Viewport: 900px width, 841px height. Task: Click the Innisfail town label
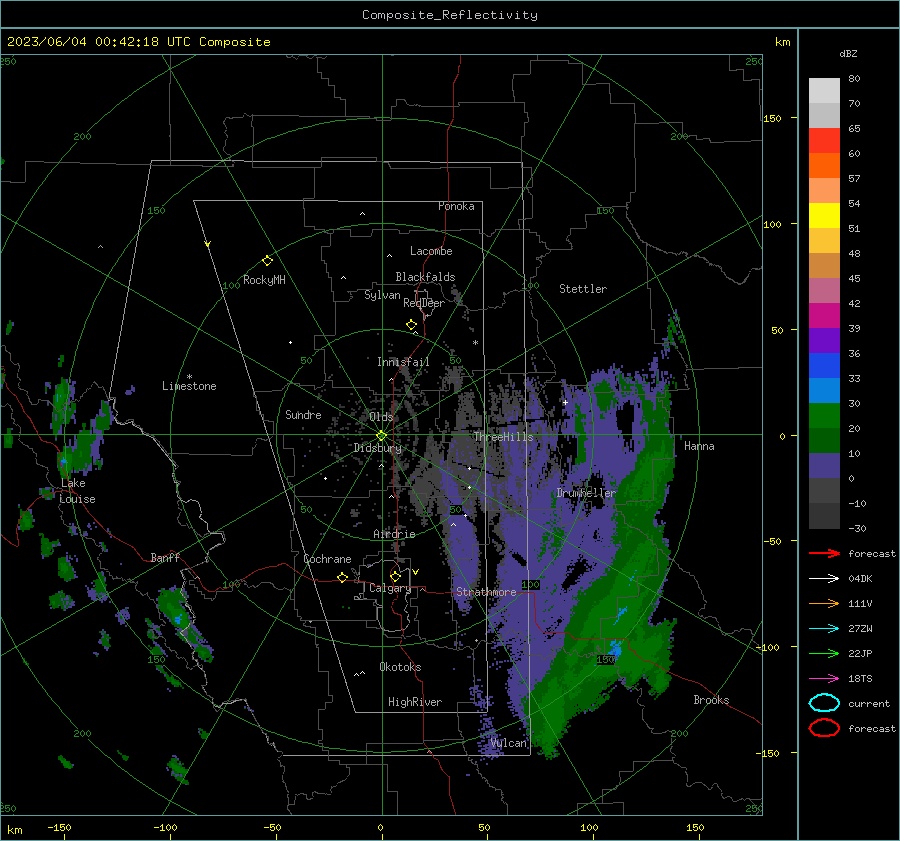click(403, 362)
